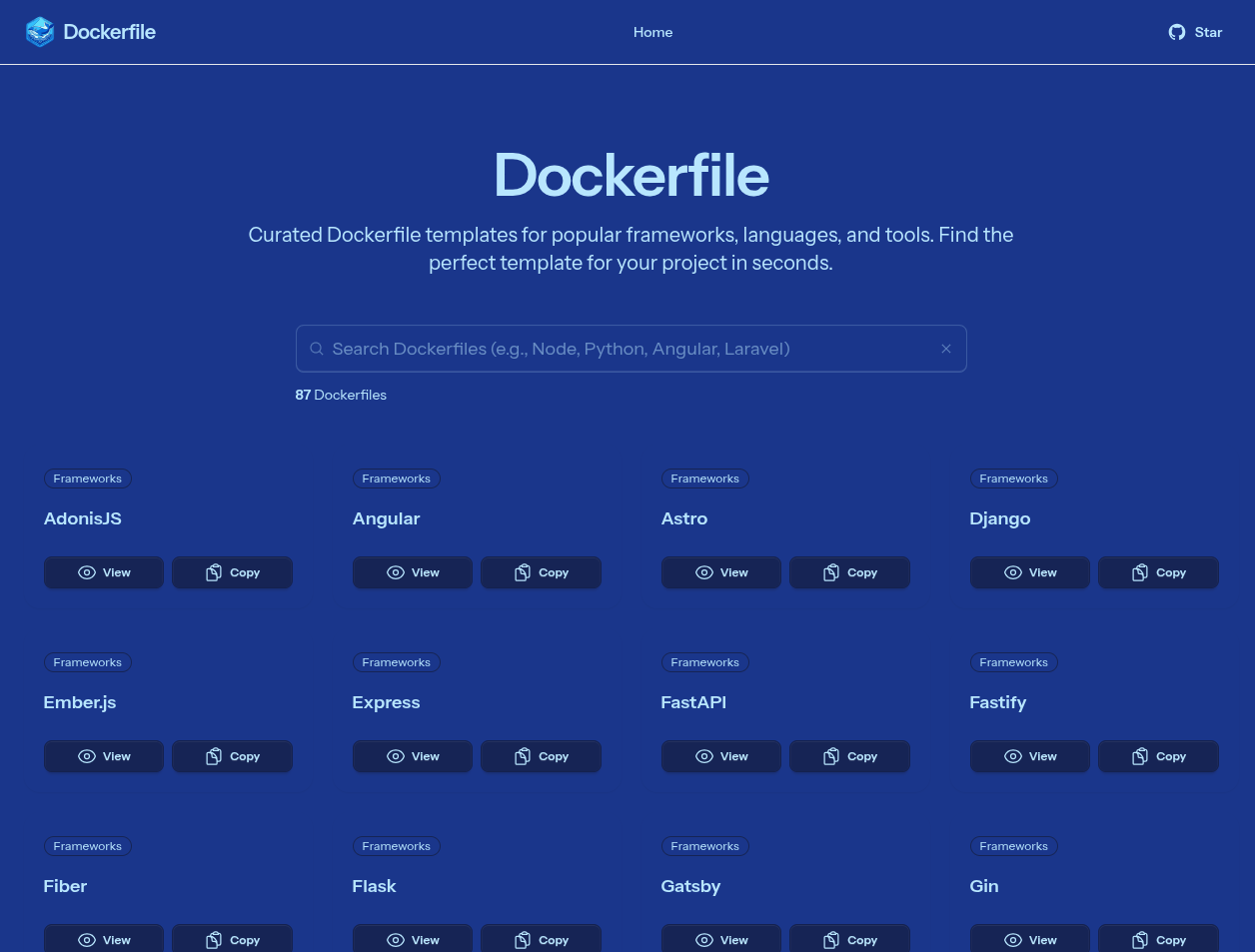The width and height of the screenshot is (1255, 952).
Task: Click the Django framework title
Action: click(x=999, y=517)
